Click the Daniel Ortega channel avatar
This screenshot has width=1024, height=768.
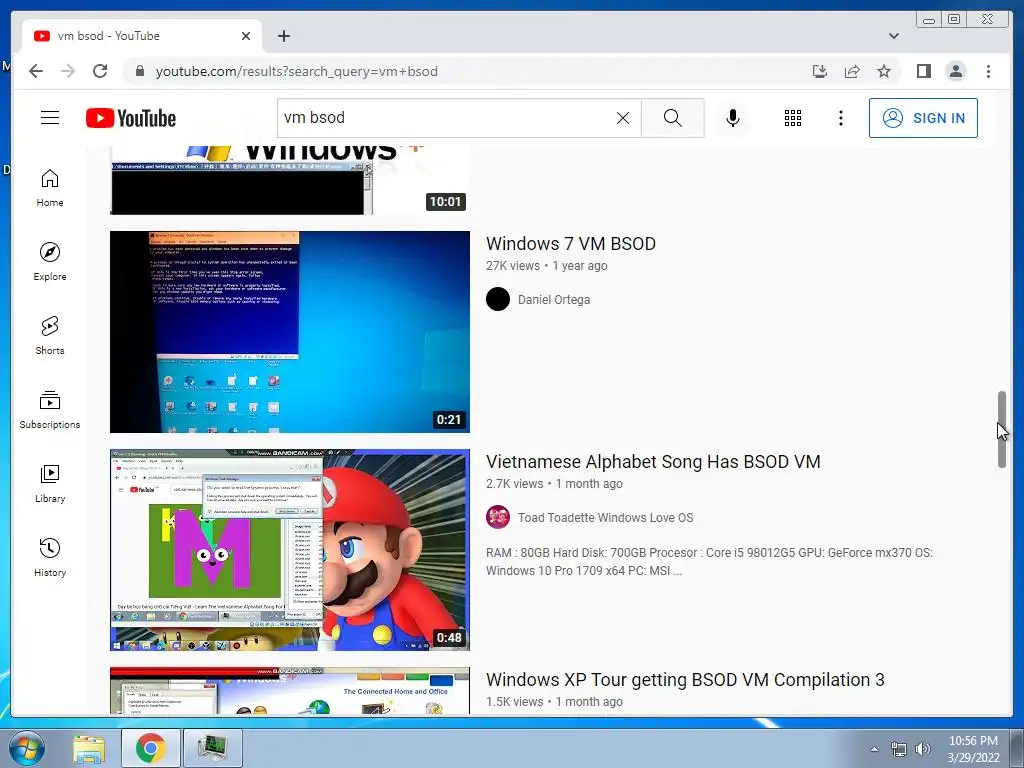498,299
